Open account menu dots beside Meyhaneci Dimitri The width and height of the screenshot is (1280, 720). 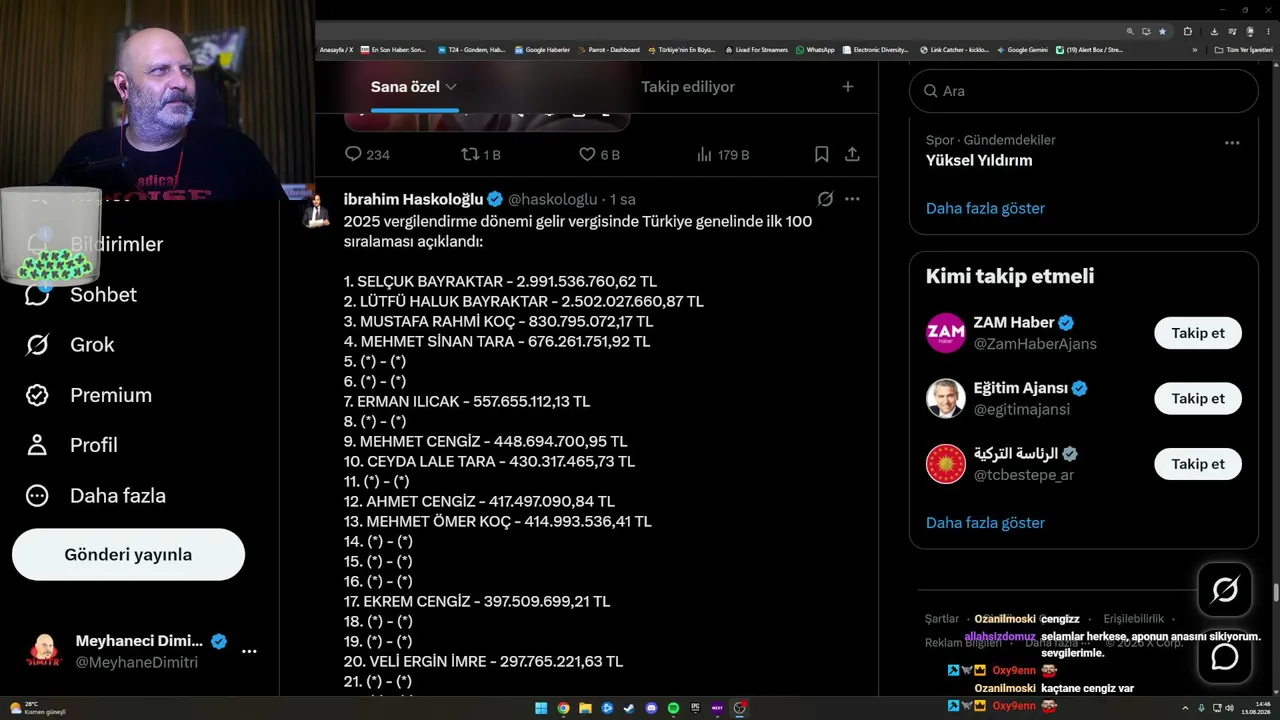coord(249,651)
